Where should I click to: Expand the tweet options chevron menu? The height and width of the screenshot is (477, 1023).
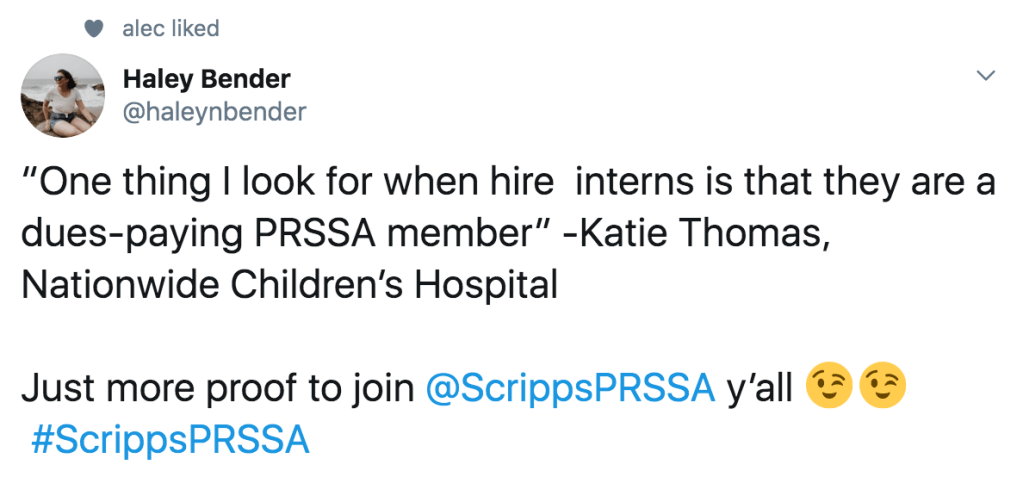pos(986,76)
